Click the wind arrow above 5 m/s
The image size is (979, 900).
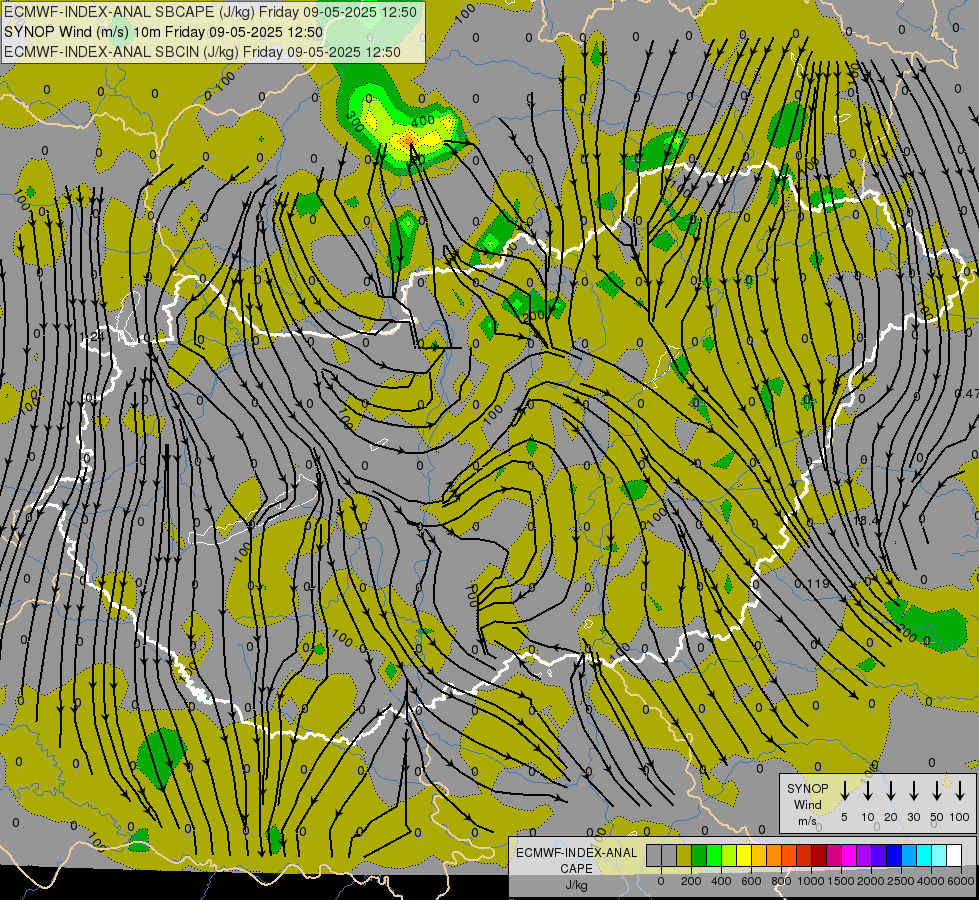point(844,790)
